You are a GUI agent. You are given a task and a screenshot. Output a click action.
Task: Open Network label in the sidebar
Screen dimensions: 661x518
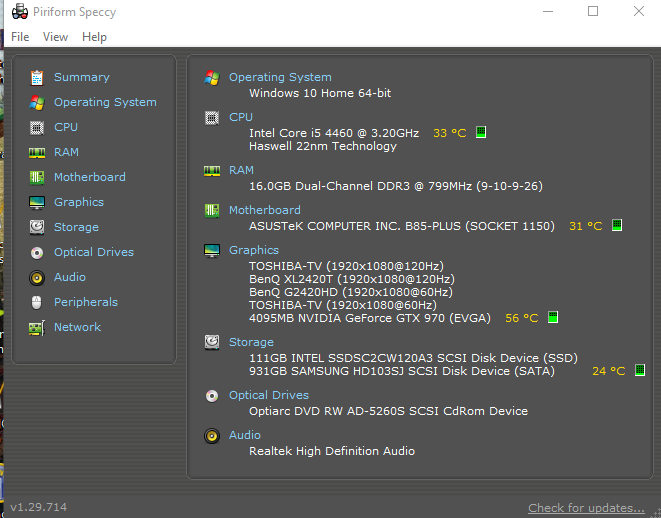[77, 327]
